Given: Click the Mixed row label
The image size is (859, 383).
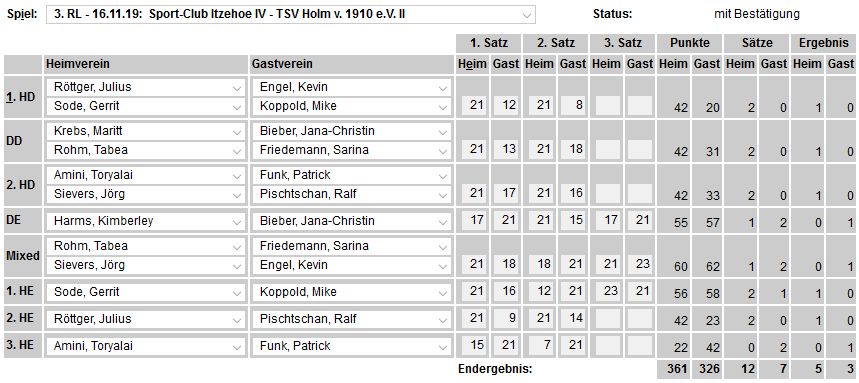Looking at the screenshot, I should 22,256.
